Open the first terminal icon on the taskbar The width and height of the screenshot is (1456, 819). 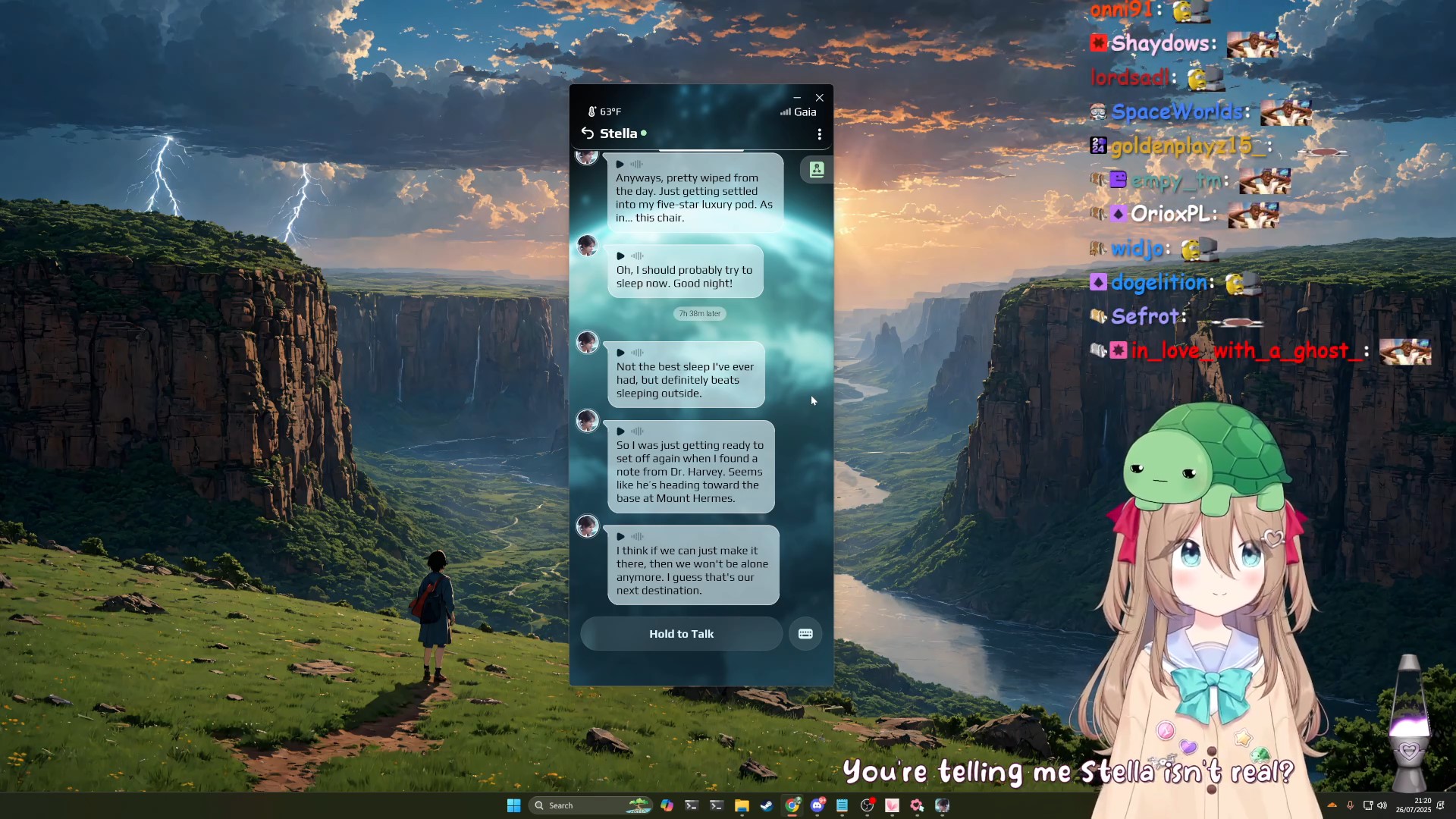tap(692, 805)
